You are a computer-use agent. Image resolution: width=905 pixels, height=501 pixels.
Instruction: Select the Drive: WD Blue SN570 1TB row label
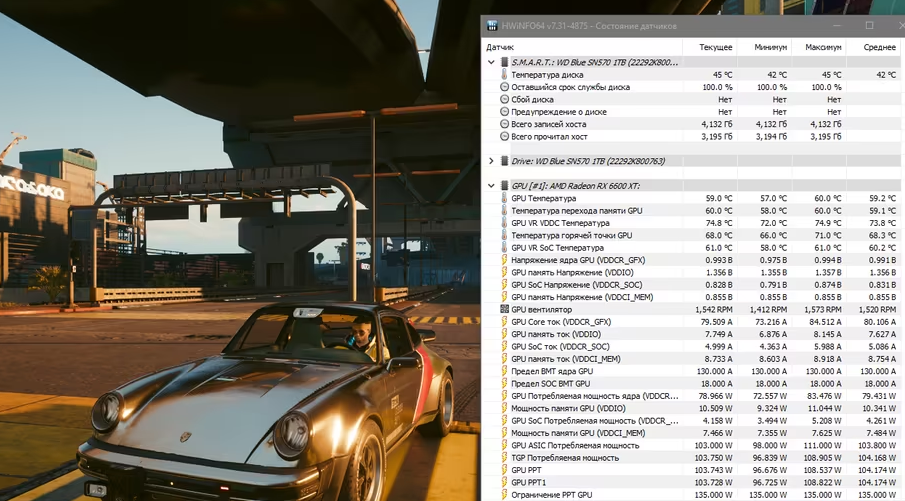588,161
